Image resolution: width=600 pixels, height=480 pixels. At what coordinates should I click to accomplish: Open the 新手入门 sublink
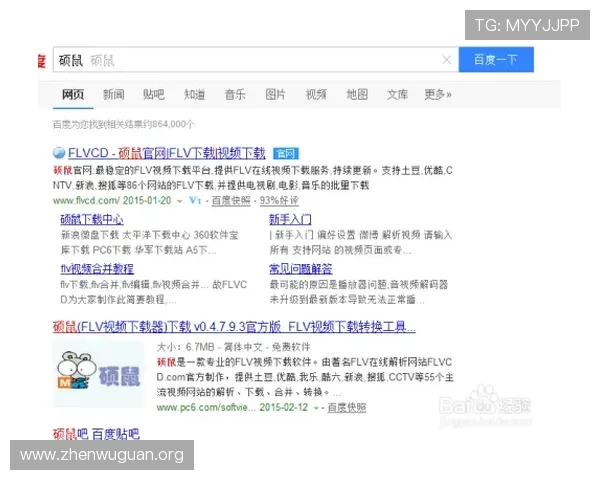[290, 220]
